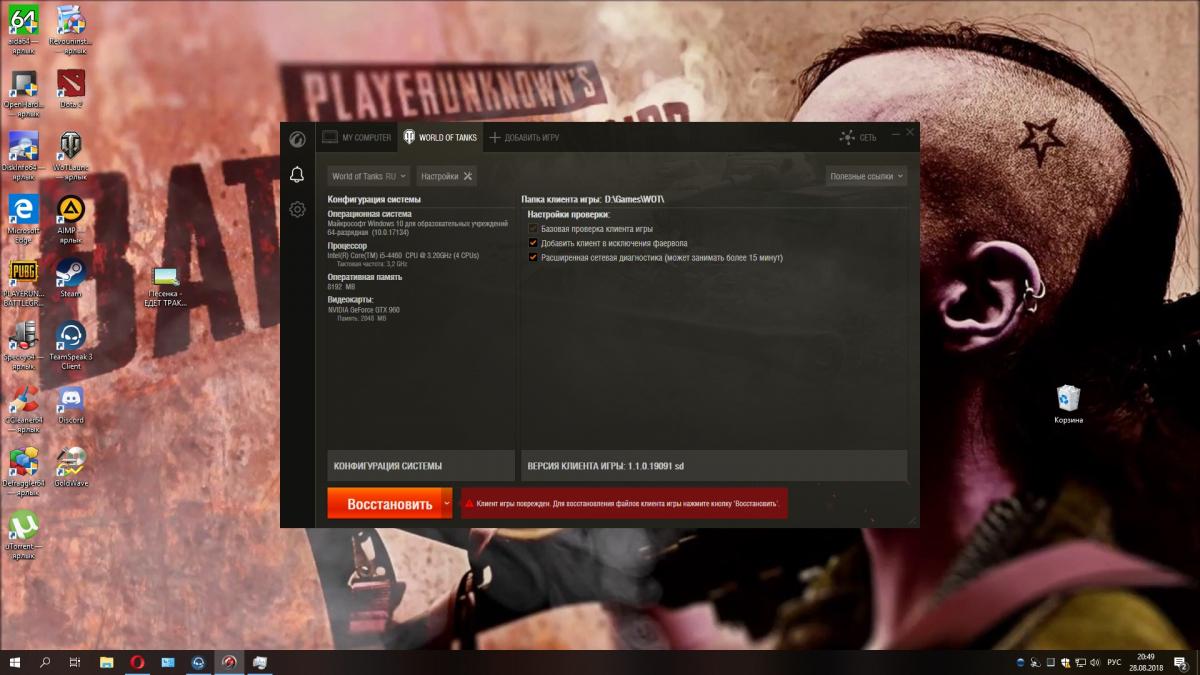Open Defraggler64 desktop shortcut

point(22,471)
